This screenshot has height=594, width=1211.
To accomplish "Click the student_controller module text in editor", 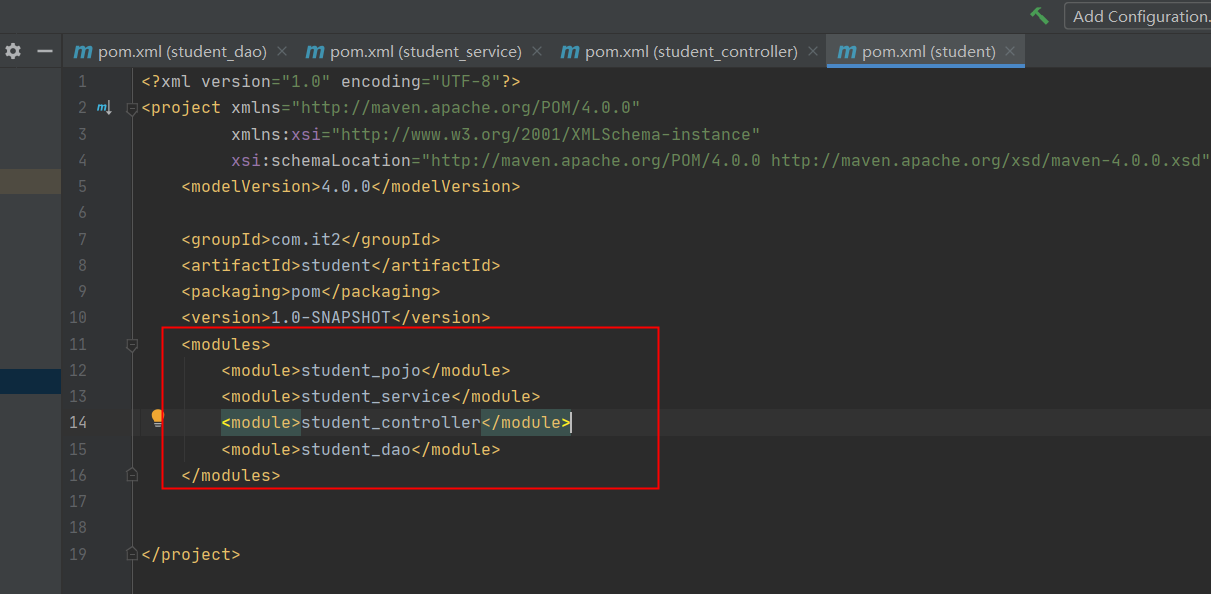I will tap(391, 423).
